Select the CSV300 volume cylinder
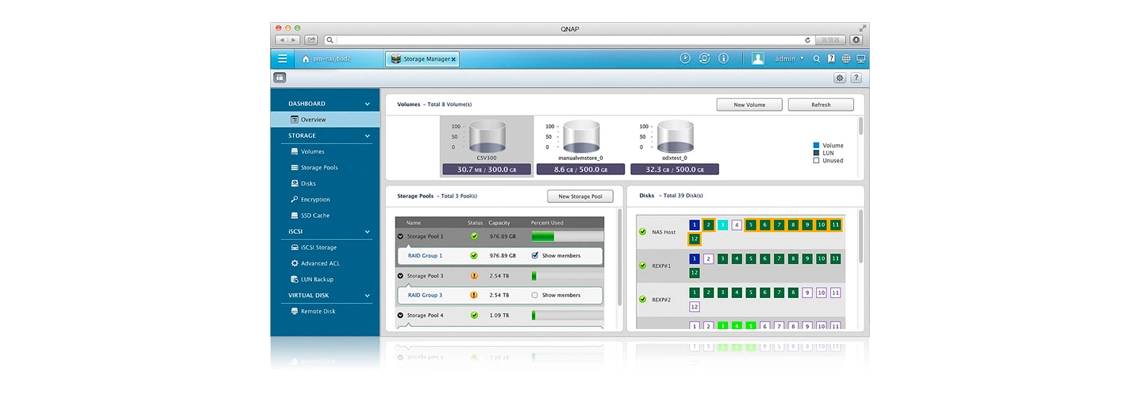 point(487,136)
